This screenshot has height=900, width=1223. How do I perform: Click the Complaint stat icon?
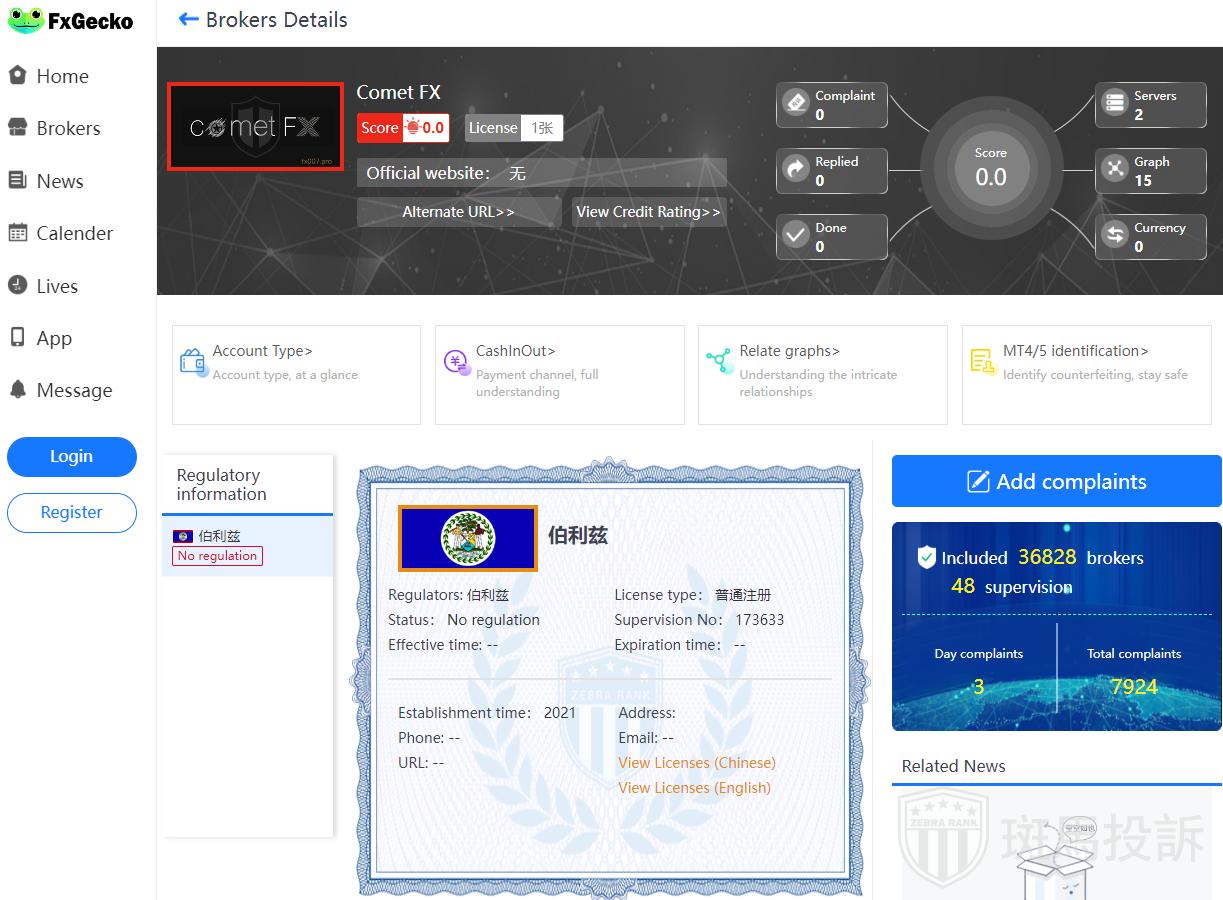coord(796,104)
